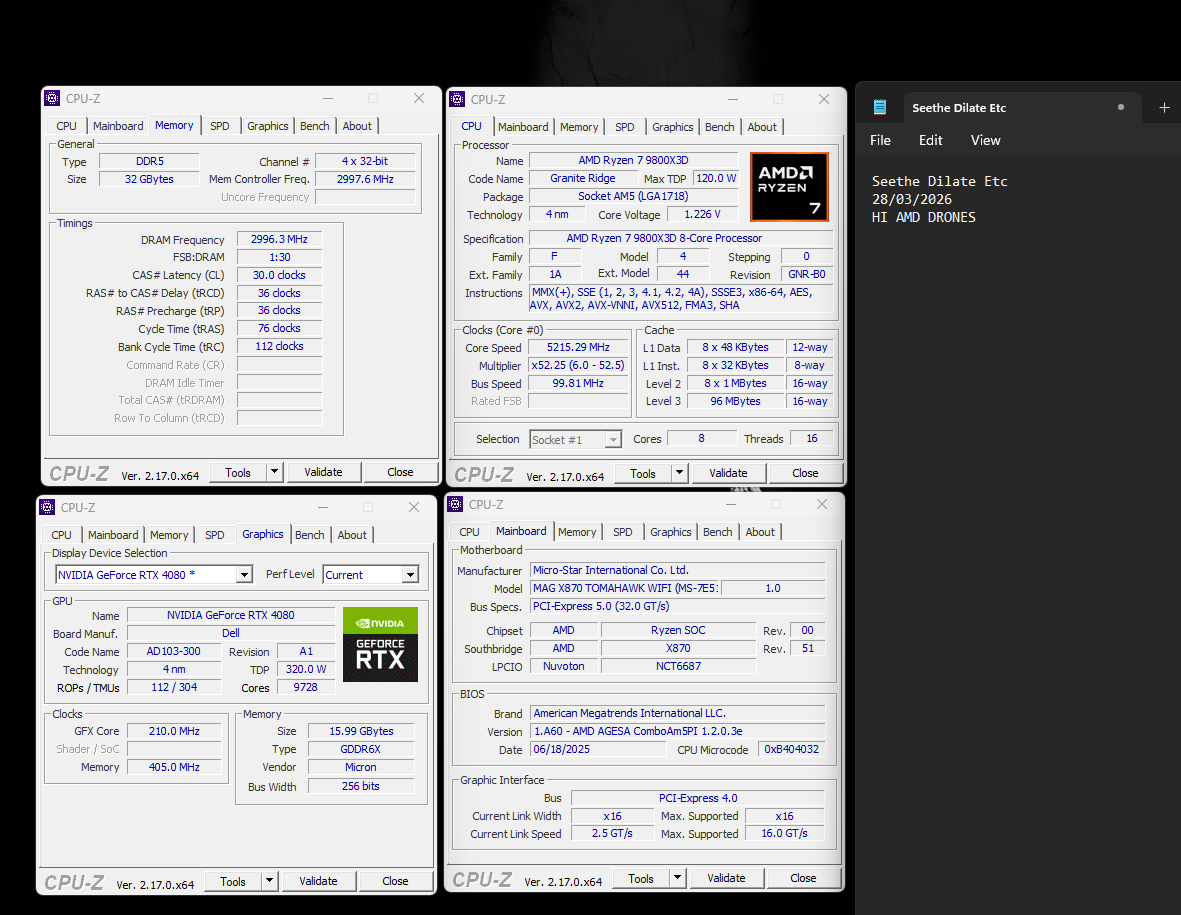Switch to SPD tab in Memory window
This screenshot has height=915, width=1181.
pos(220,126)
